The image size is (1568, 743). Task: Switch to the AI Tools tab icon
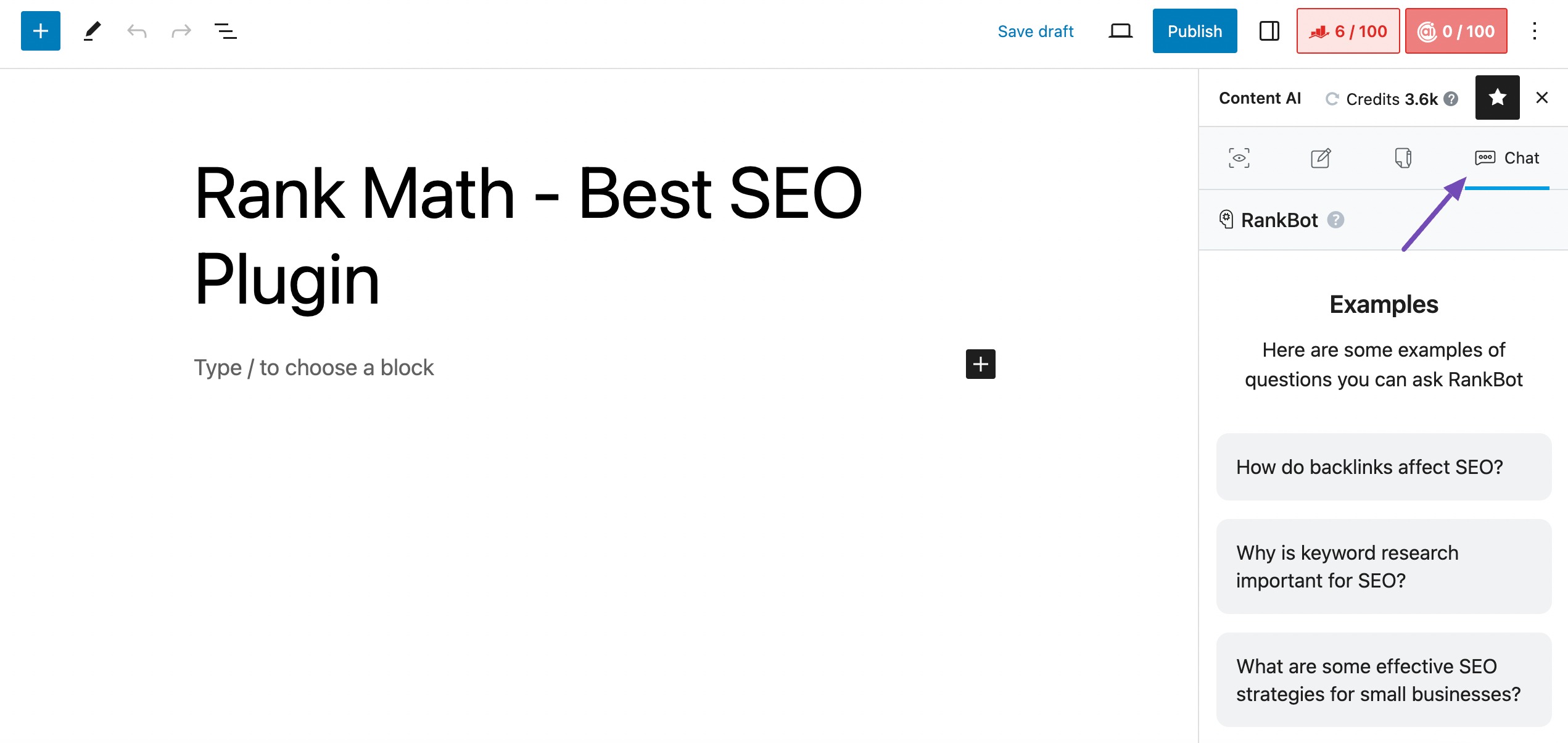(x=1403, y=158)
